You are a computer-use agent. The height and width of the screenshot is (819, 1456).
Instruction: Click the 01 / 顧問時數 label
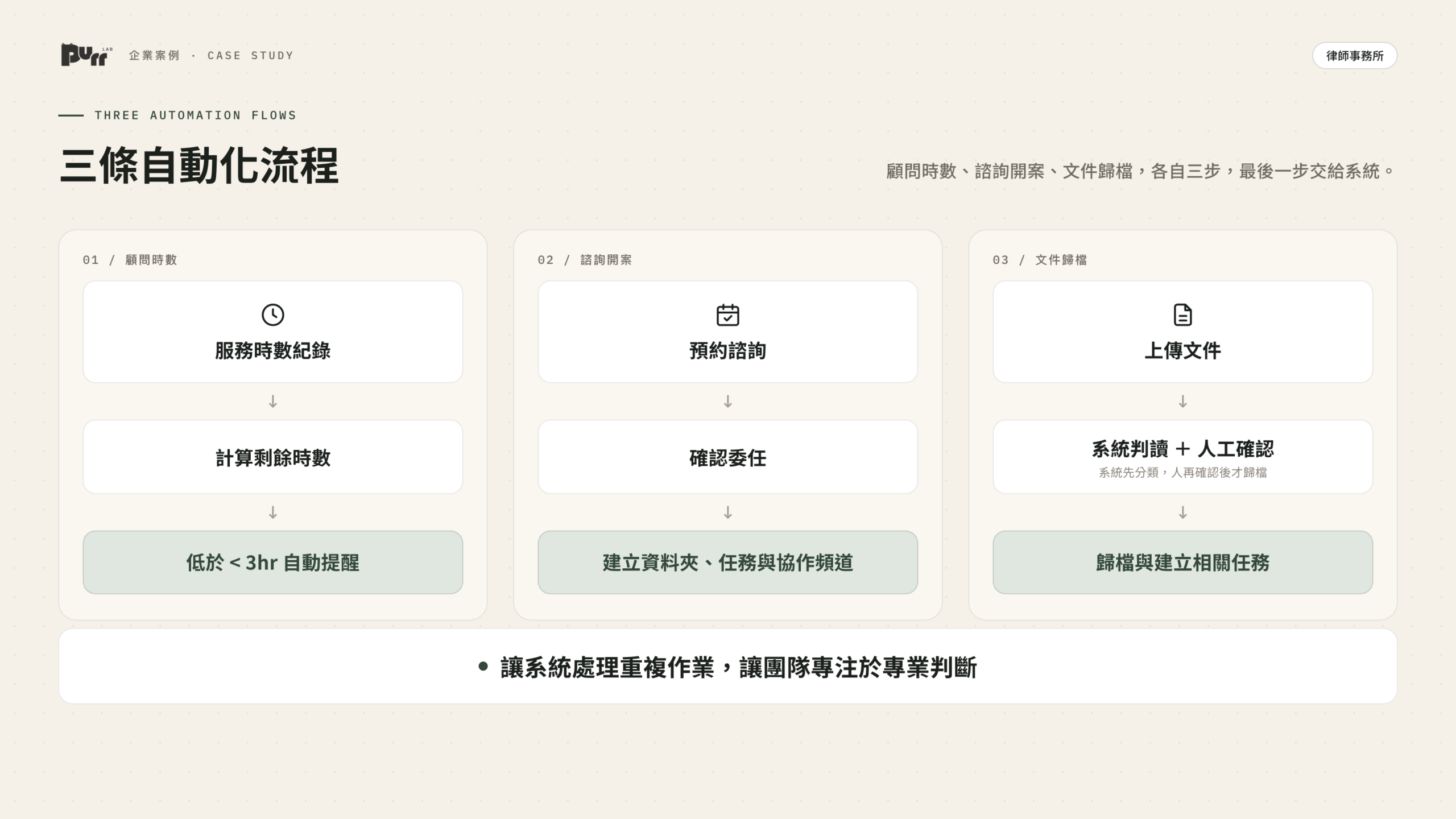130,260
